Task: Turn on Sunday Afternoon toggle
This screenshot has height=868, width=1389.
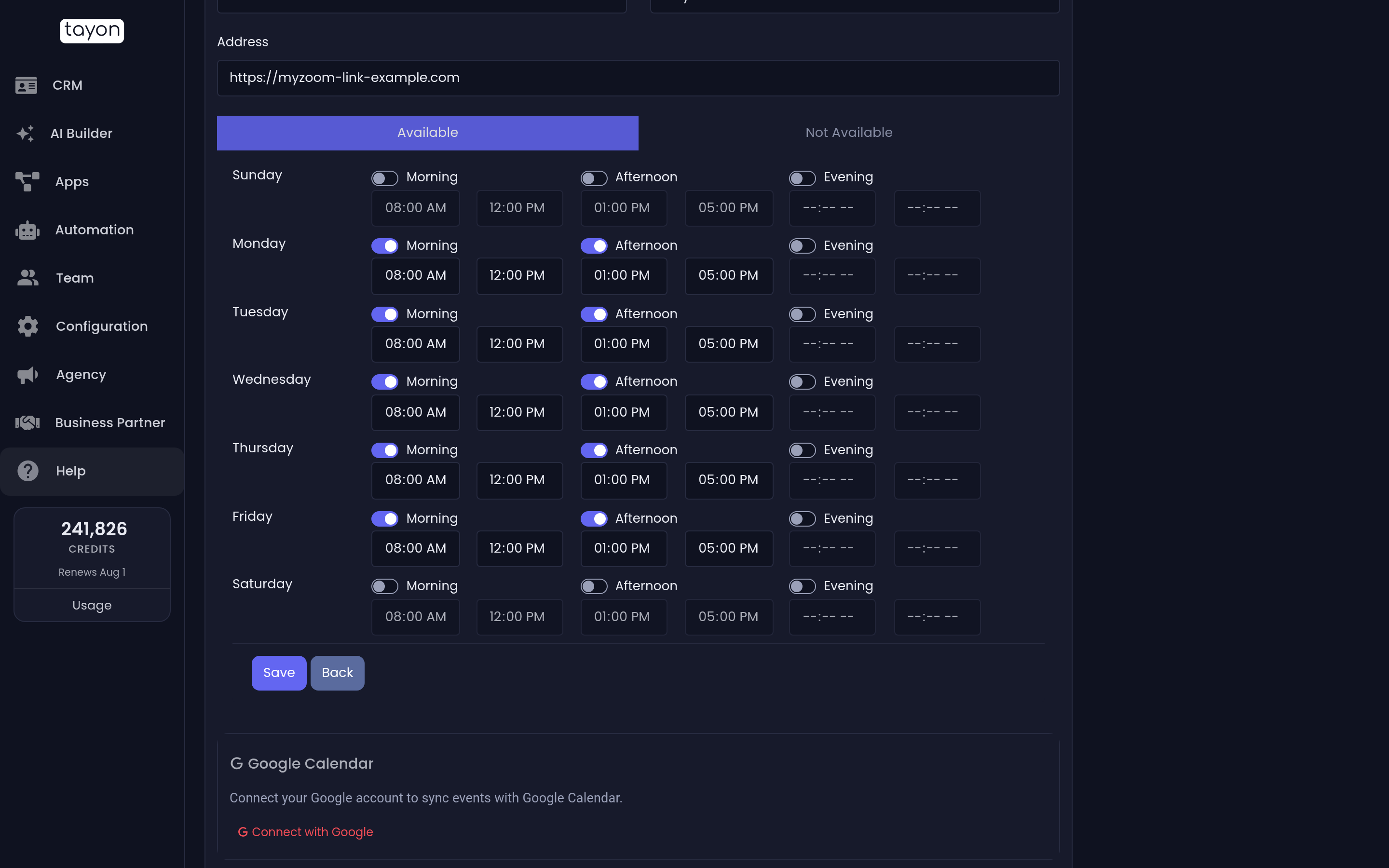Action: click(x=594, y=178)
